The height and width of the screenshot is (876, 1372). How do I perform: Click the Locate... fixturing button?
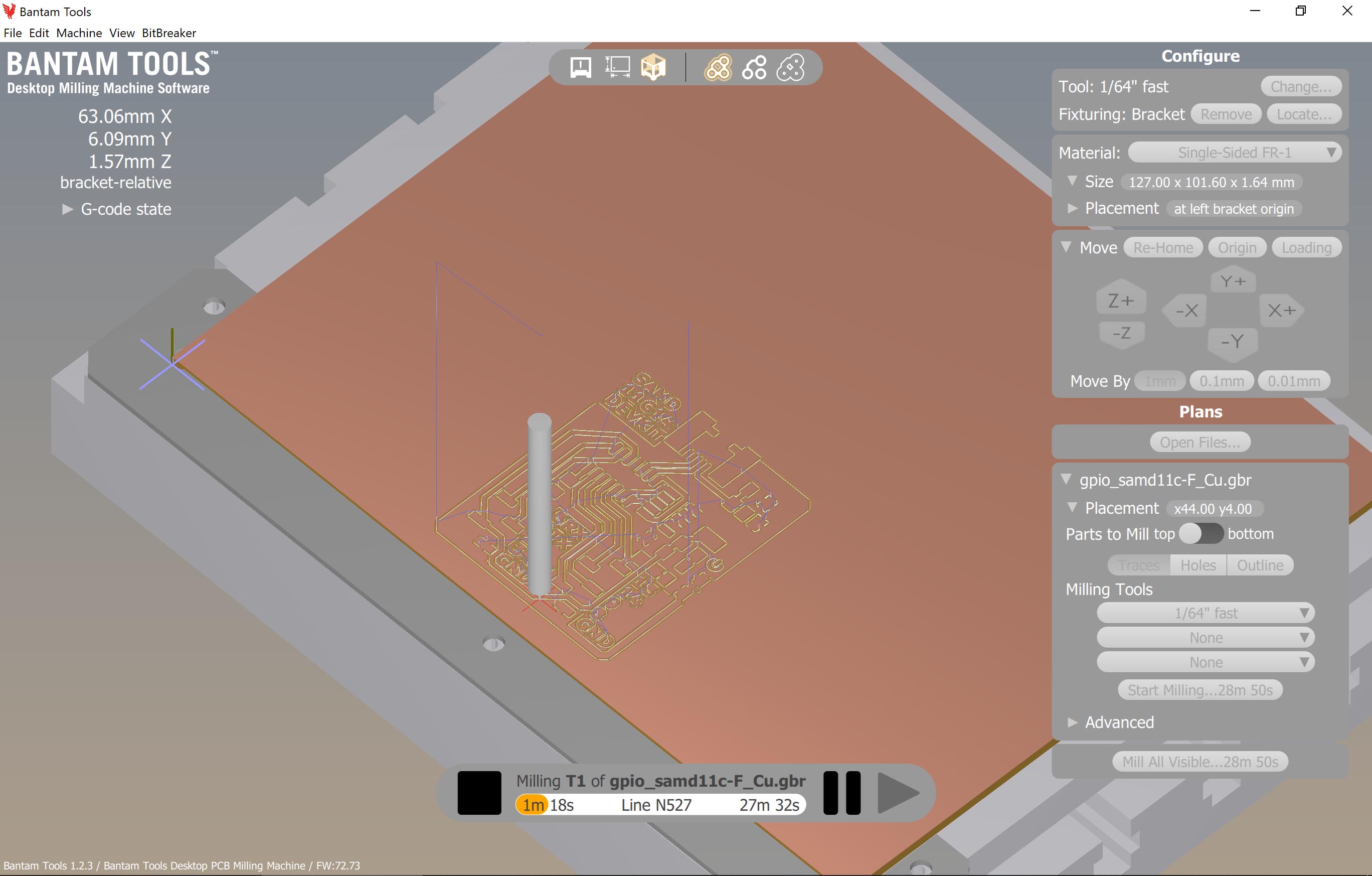1304,114
